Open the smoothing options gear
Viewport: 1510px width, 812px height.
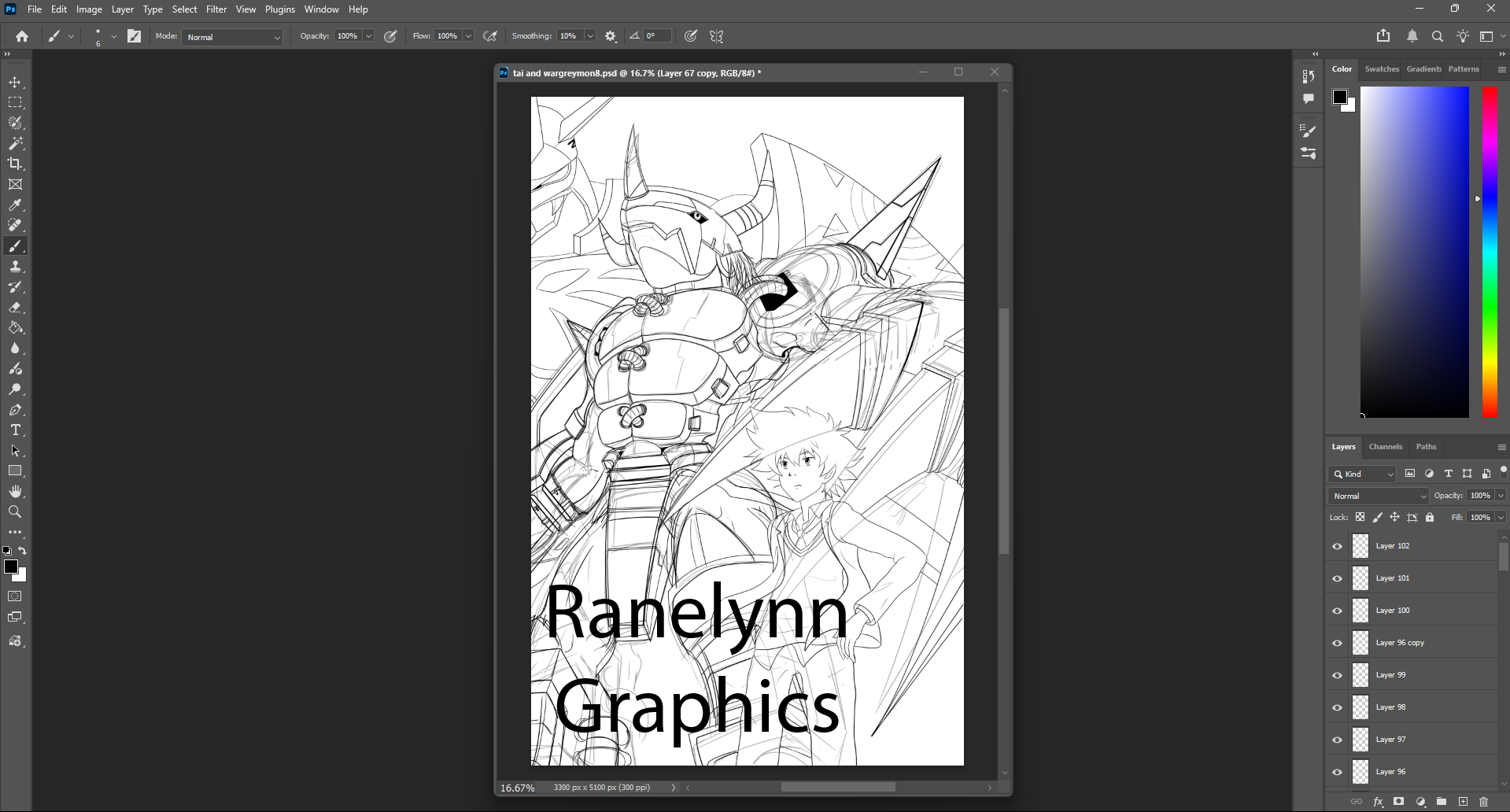click(611, 36)
